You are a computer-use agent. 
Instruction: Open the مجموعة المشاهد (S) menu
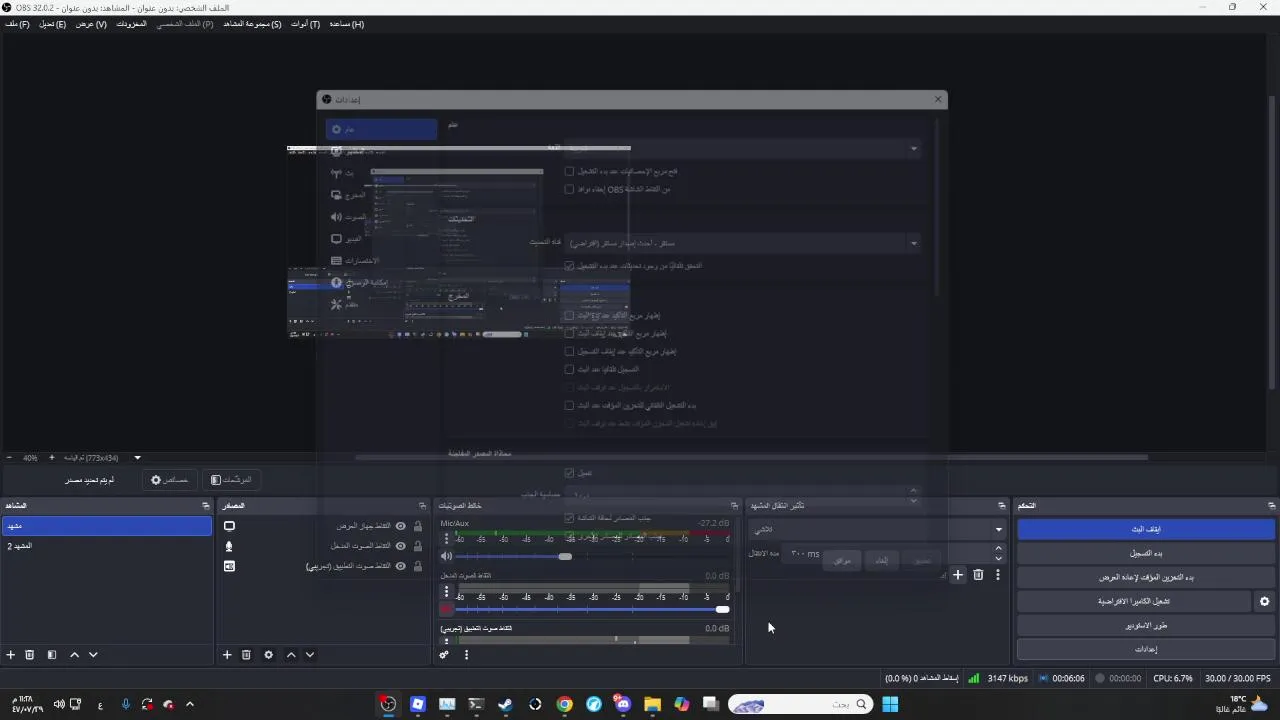click(x=252, y=24)
